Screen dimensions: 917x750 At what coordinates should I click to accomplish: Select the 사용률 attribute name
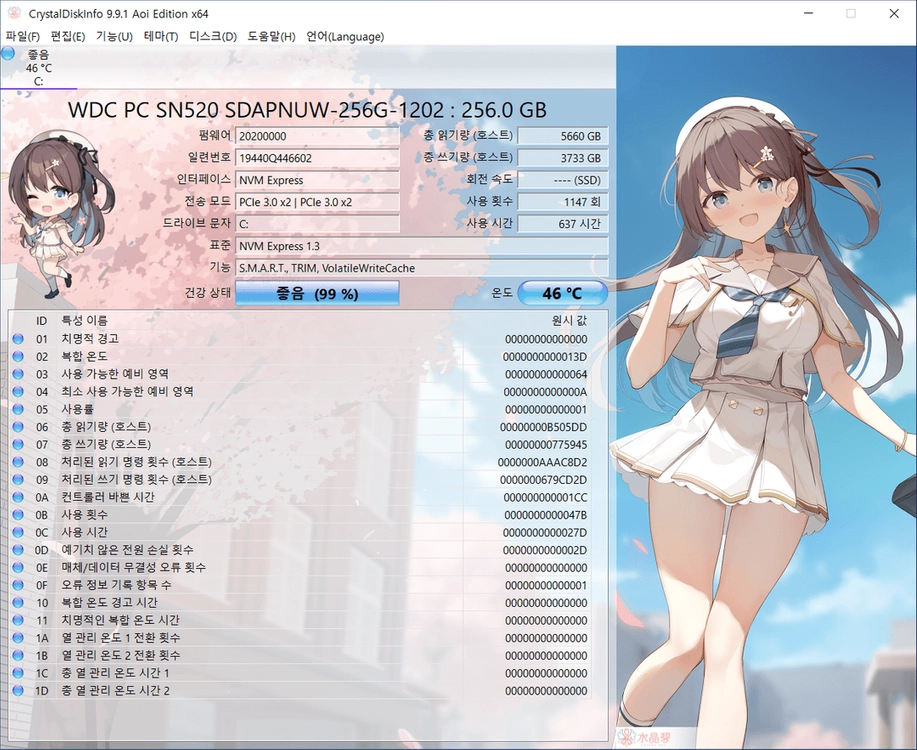78,409
